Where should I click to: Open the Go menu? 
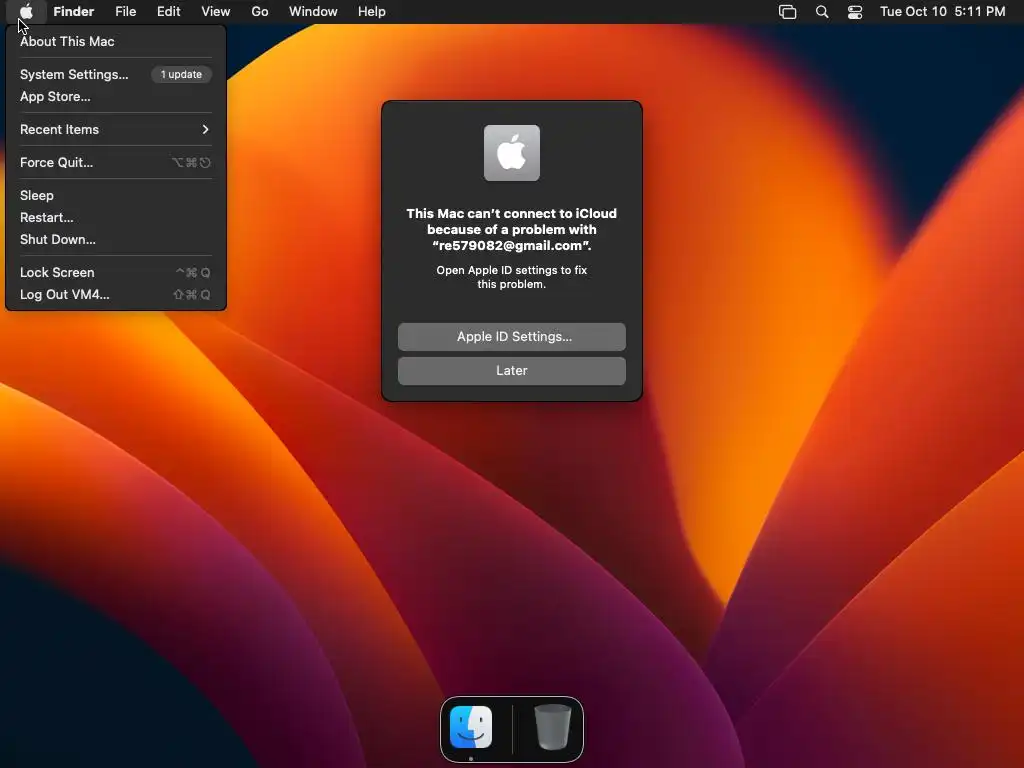coord(260,12)
